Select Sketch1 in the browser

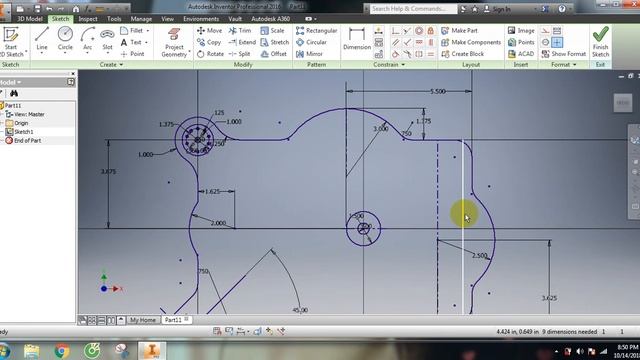(24, 132)
